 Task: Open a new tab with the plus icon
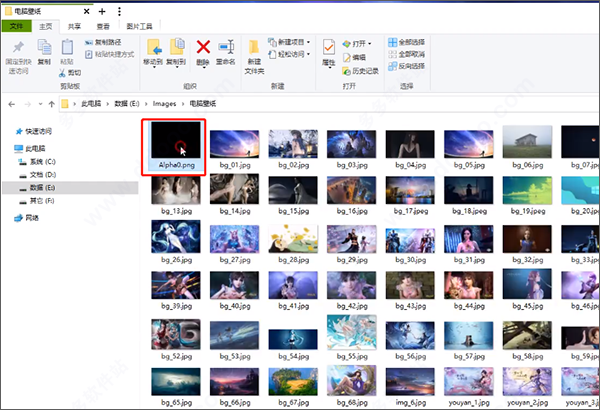coord(102,11)
